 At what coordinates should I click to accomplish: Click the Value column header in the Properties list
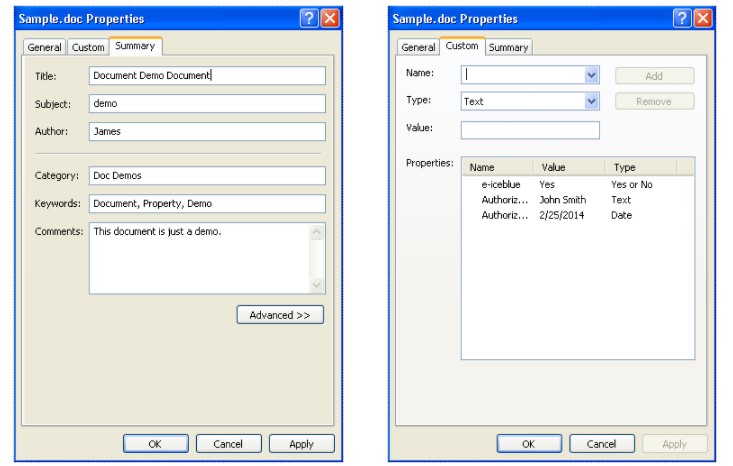point(570,167)
